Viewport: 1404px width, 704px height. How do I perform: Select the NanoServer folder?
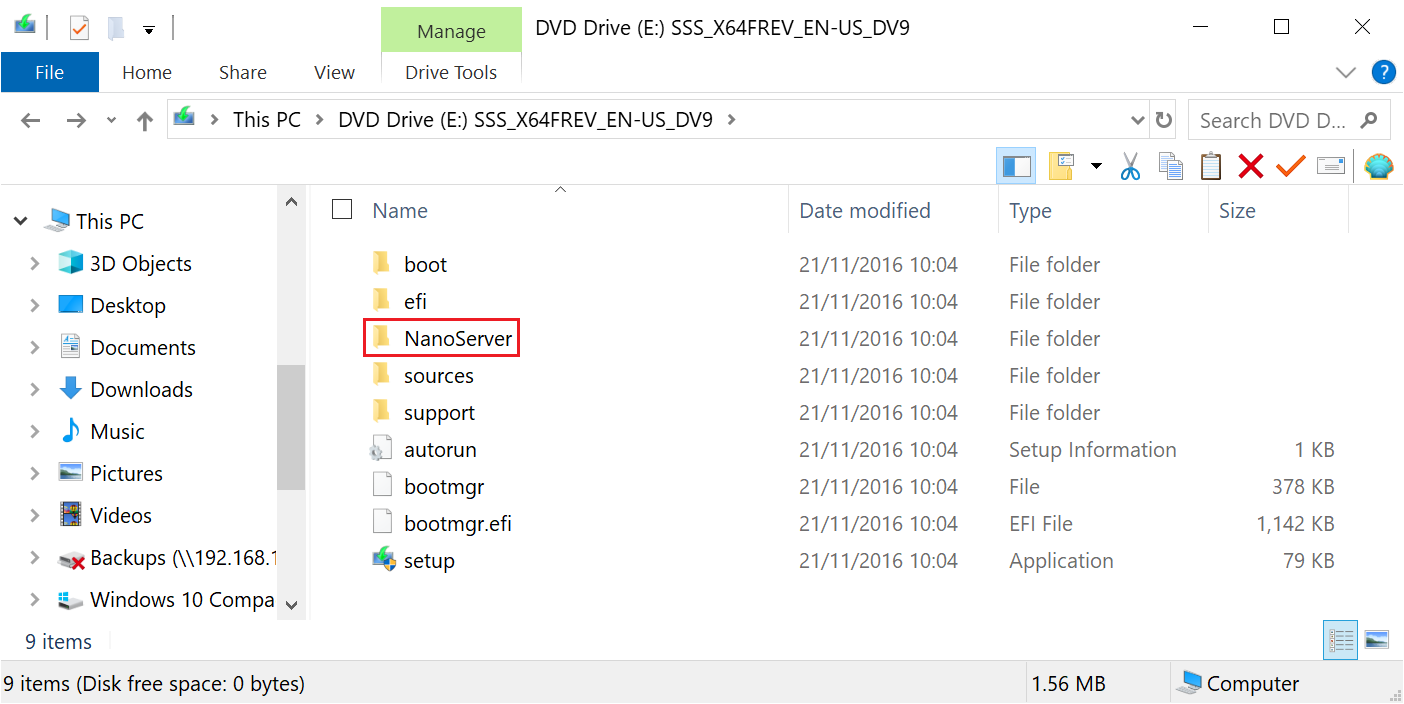click(457, 339)
